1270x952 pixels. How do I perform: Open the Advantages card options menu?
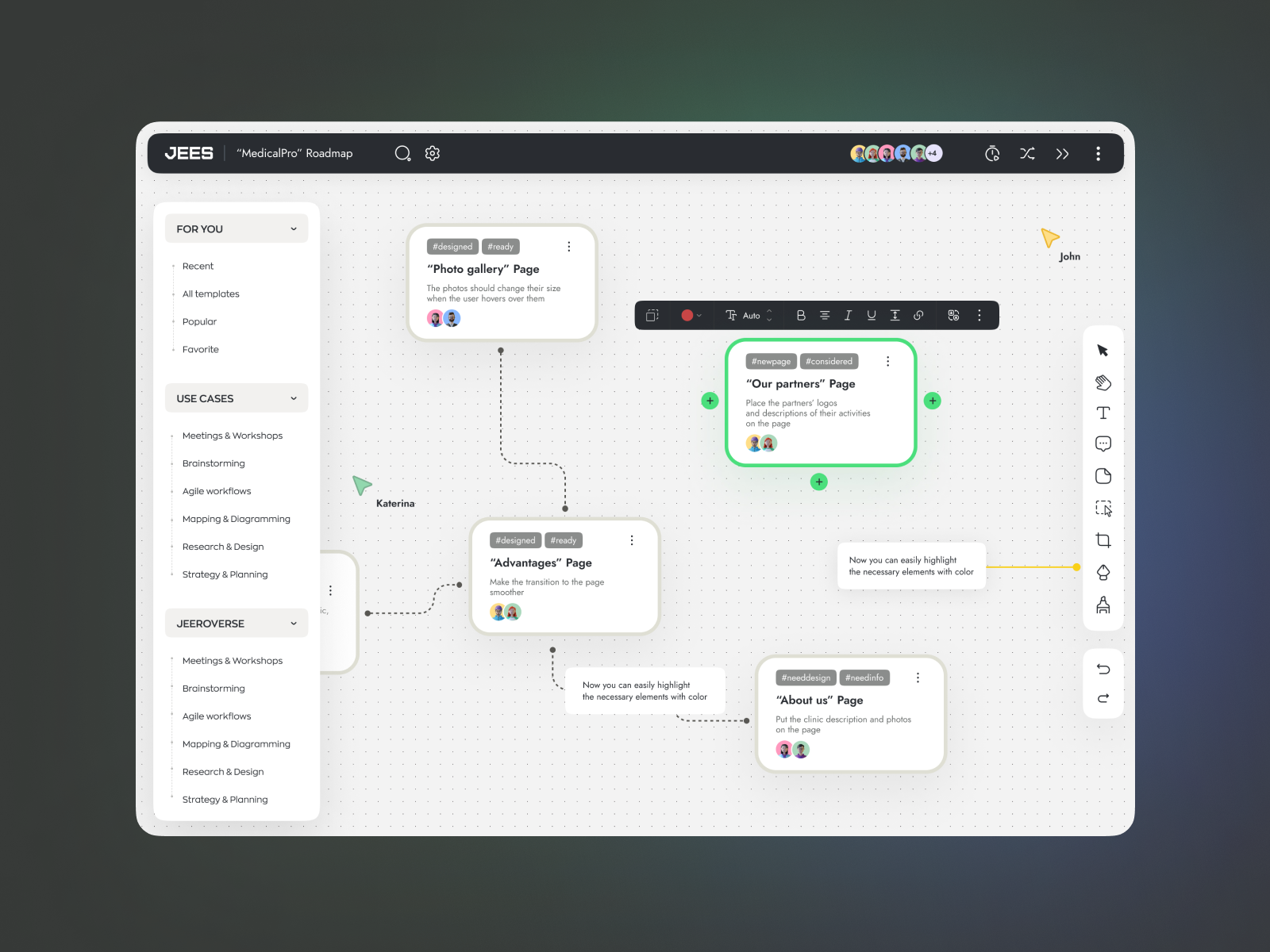[632, 540]
